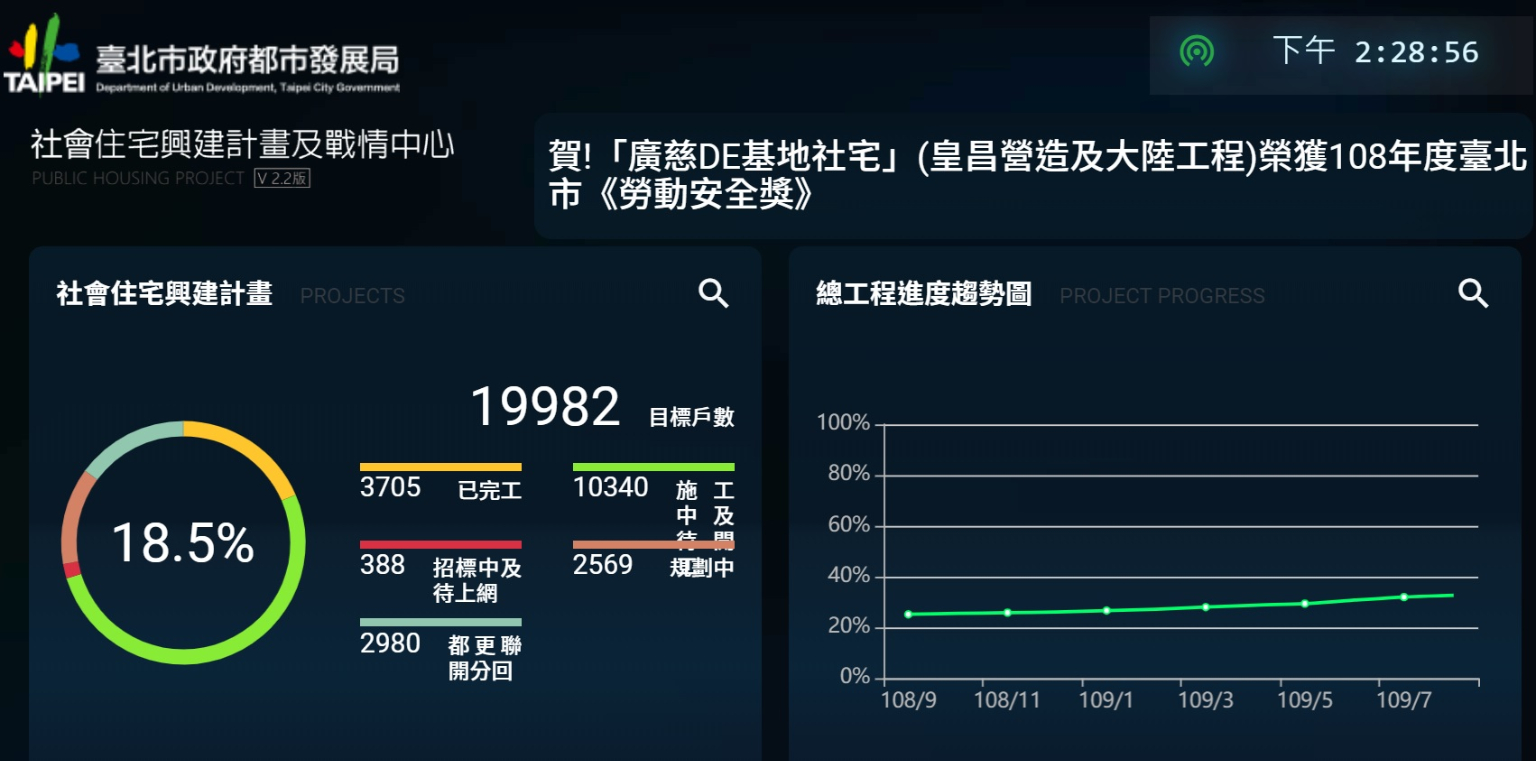Select the 388 招標中及待上網 statistic
The height and width of the screenshot is (761, 1536).
click(x=440, y=570)
